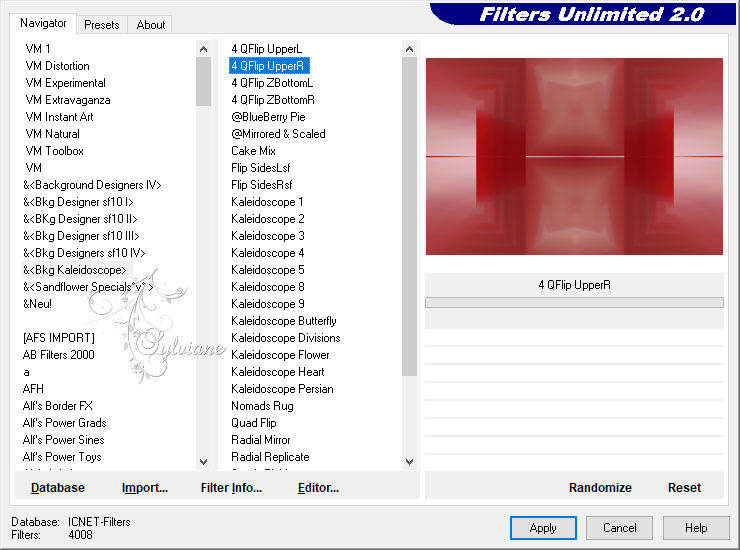Choose the @Mirrored & Scaled filter
Viewport: 740px width, 550px height.
pos(278,134)
